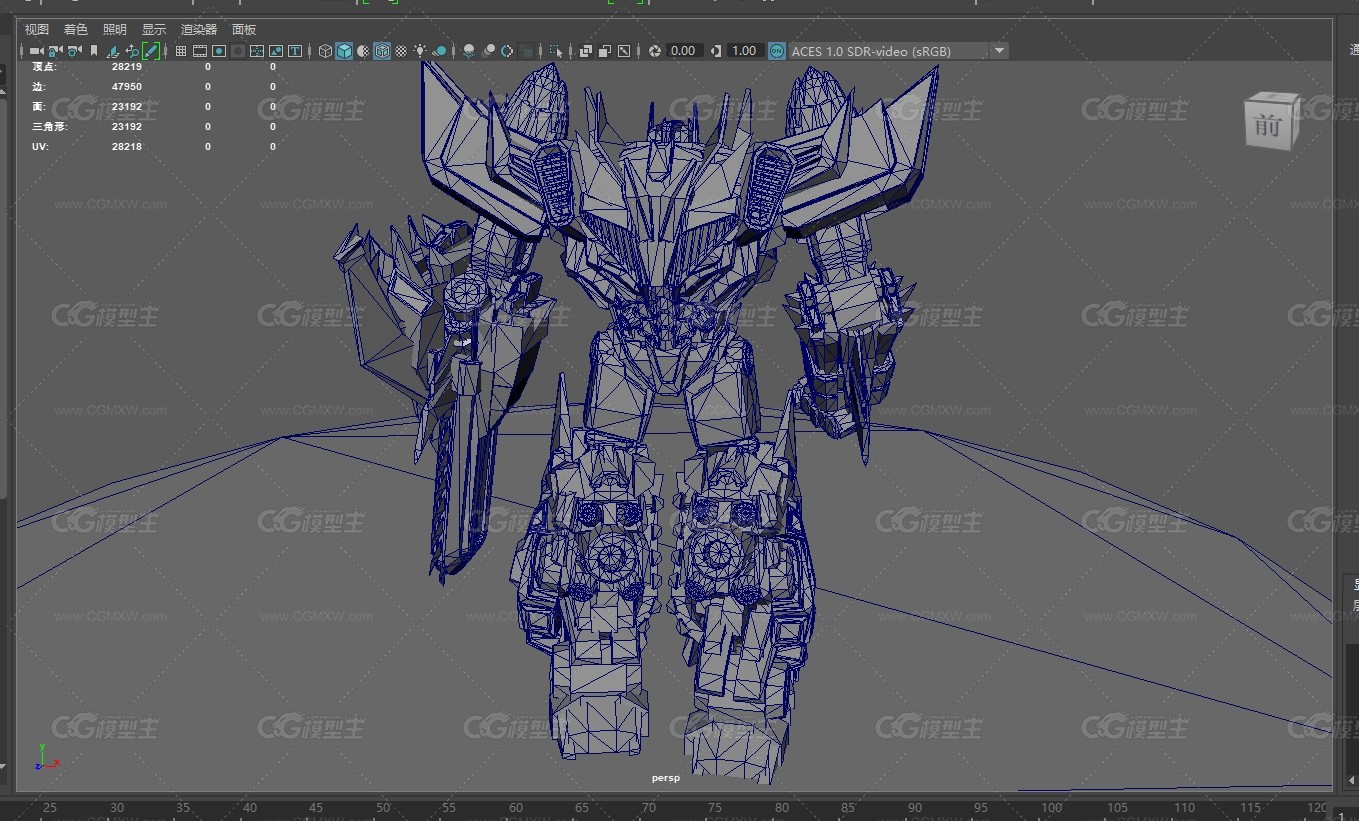
Task: Click frame 75 on the time slider
Action: 716,808
